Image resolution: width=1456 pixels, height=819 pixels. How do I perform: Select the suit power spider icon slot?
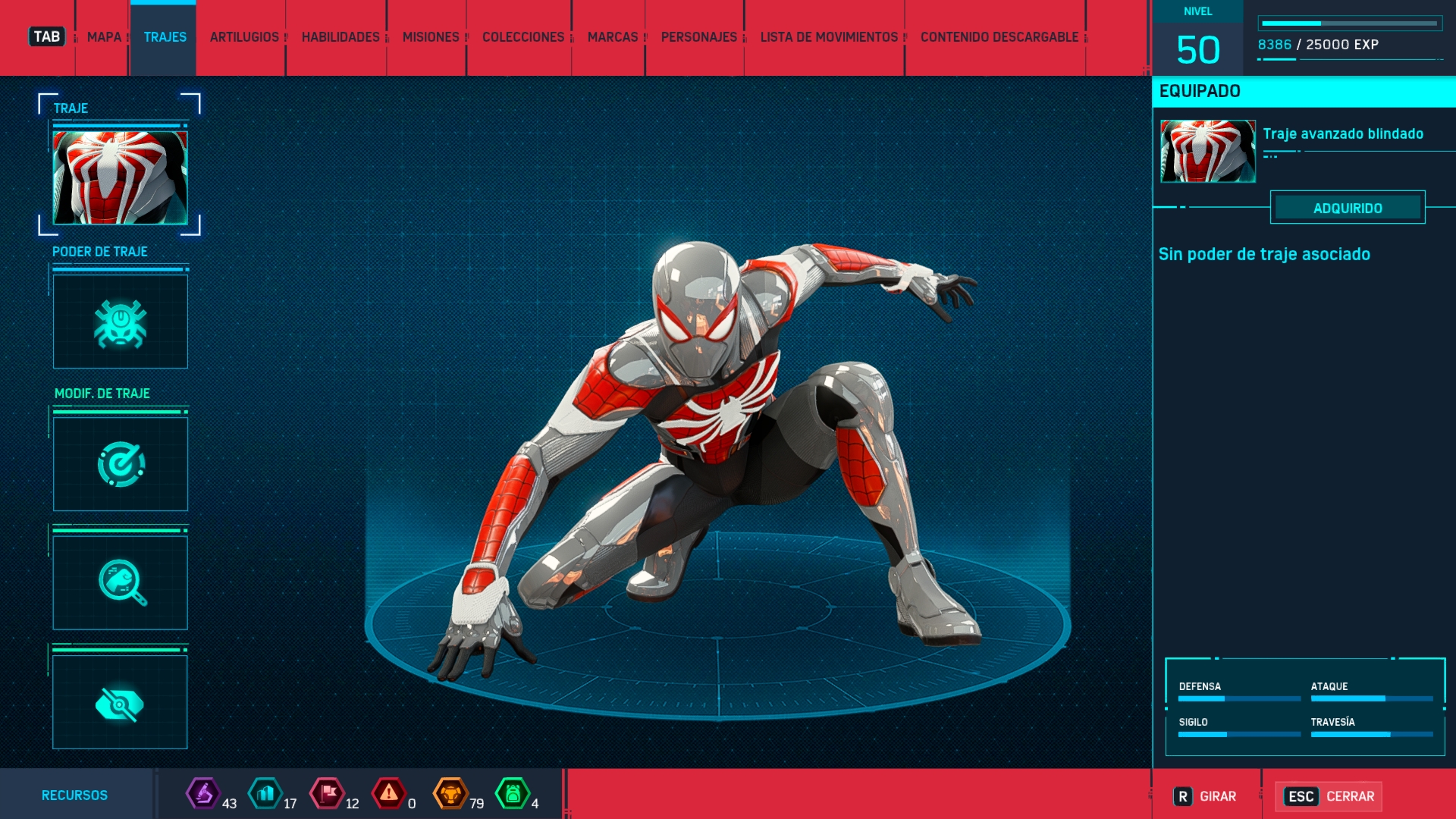coord(121,322)
